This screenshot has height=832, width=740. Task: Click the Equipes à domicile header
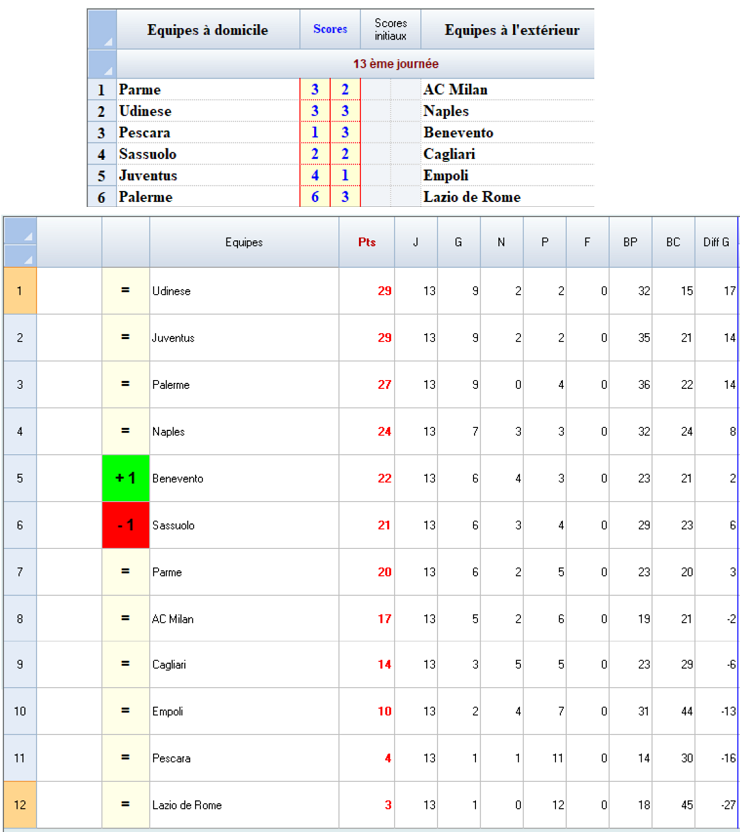[x=208, y=30]
